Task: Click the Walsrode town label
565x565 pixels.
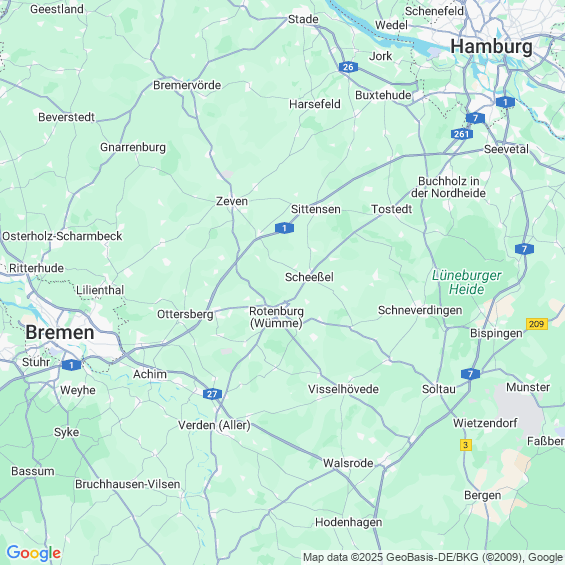Action: pyautogui.click(x=348, y=463)
